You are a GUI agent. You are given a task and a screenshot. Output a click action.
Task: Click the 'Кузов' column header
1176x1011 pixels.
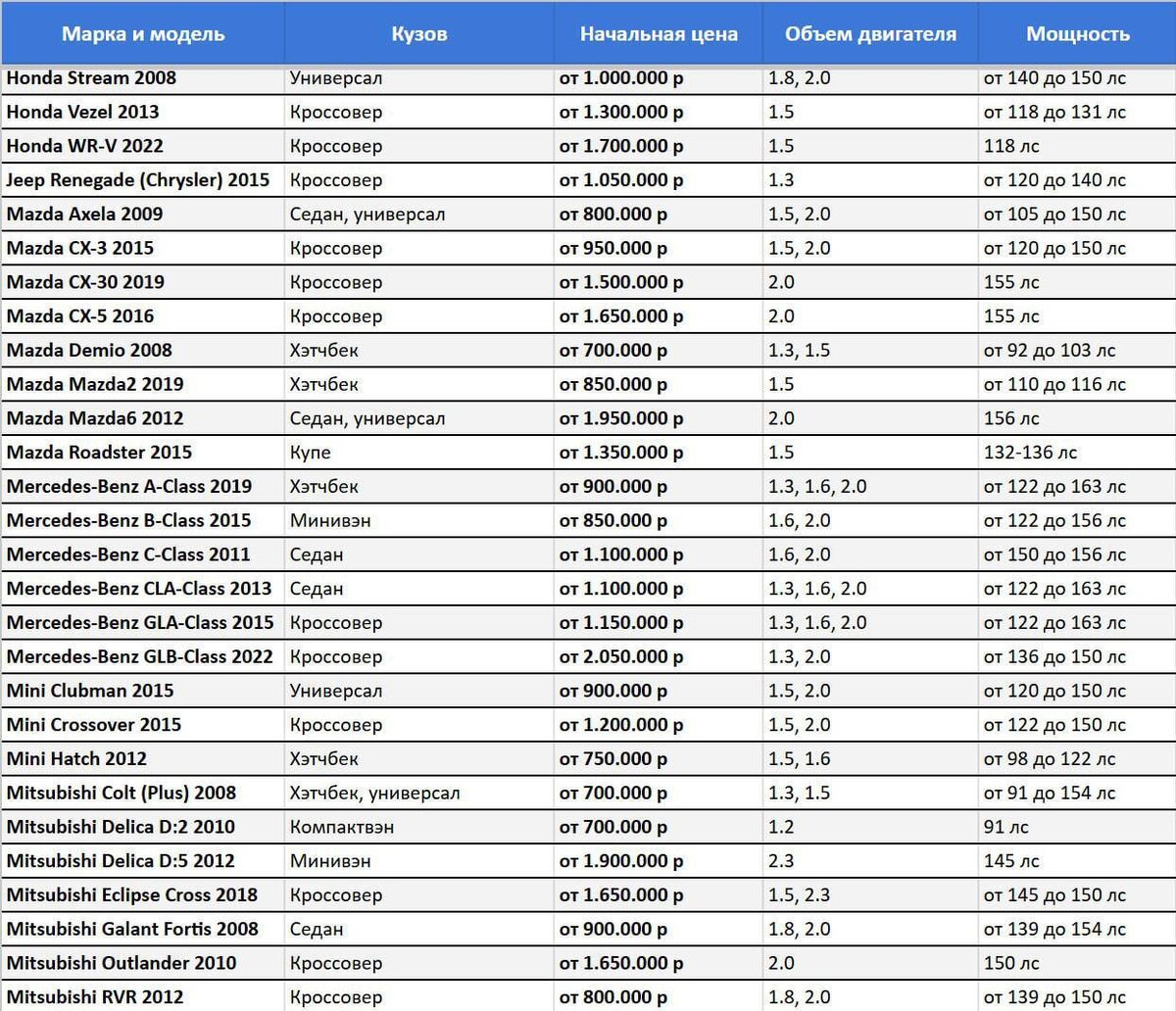tap(419, 33)
